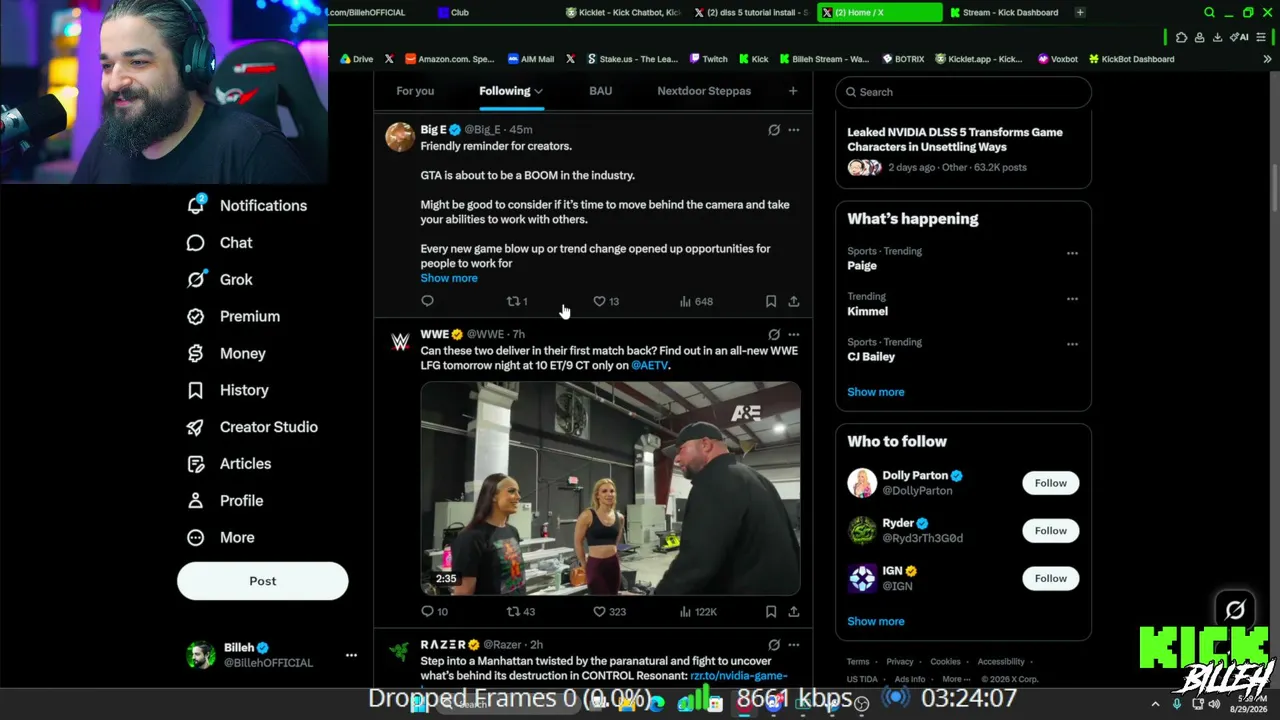1280x720 pixels.
Task: Open more options for Paige trend
Action: click(1072, 253)
